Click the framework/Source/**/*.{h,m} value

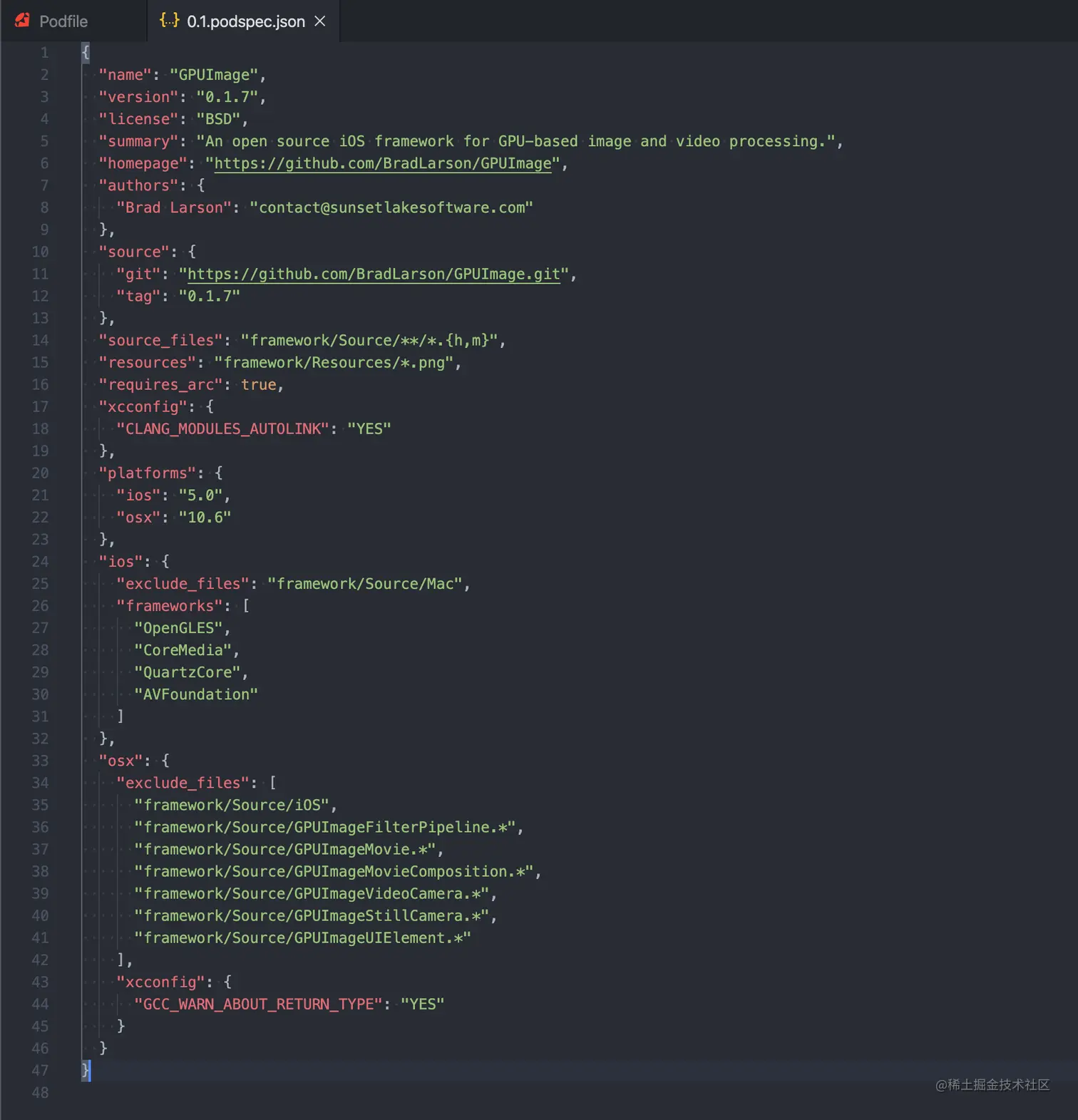coord(369,340)
